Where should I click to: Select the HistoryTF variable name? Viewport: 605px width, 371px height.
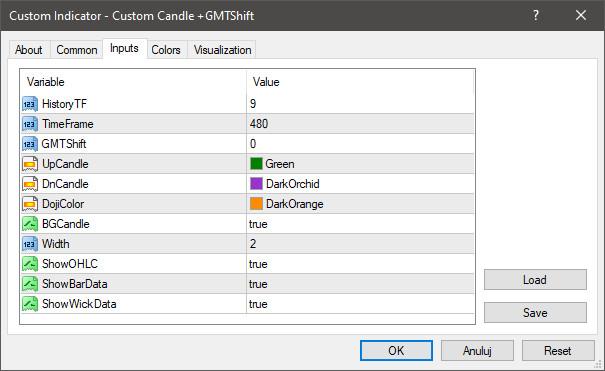(64, 104)
